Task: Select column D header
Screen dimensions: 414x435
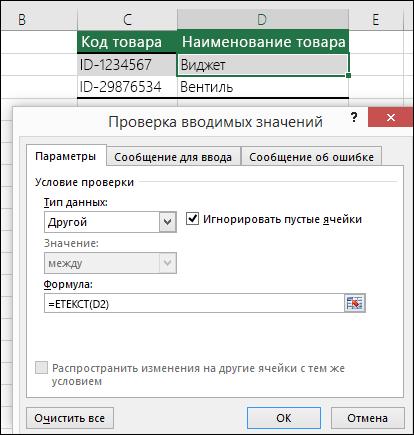Action: pos(263,20)
